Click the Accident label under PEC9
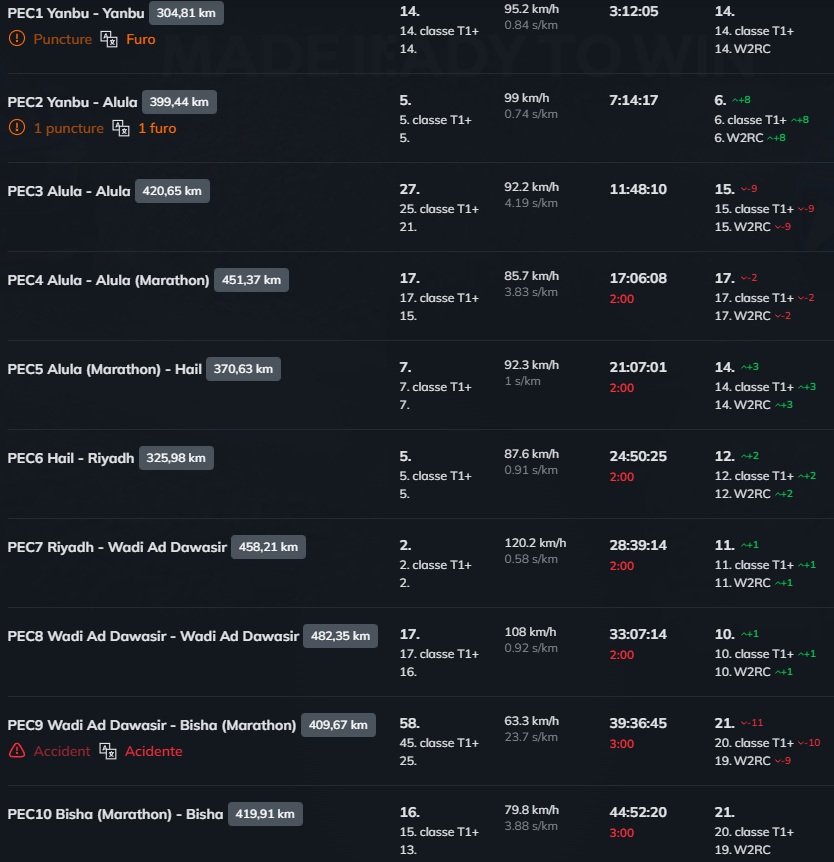834x862 pixels. 62,751
